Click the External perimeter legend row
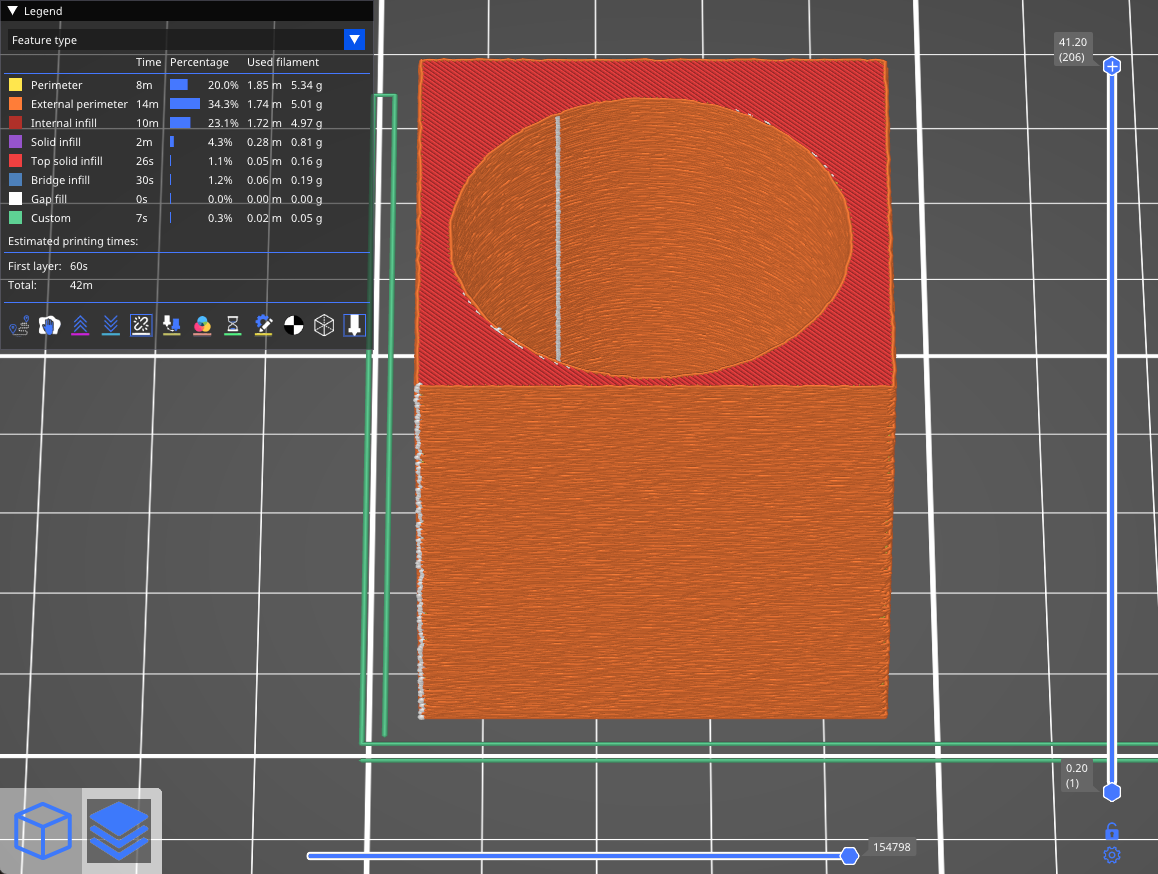 coord(79,104)
